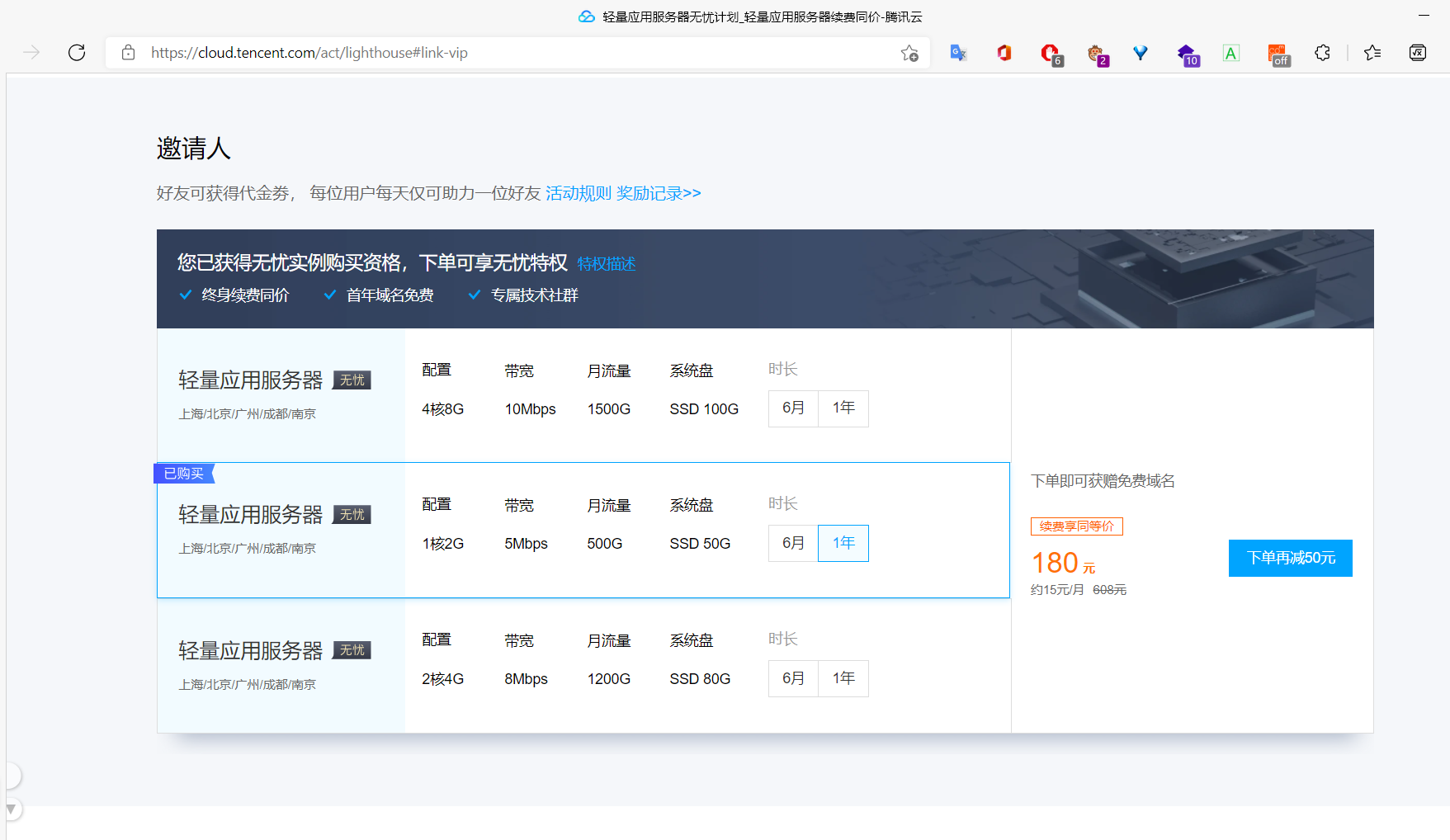Click the 首年域名免费 privilege text

[x=390, y=295]
